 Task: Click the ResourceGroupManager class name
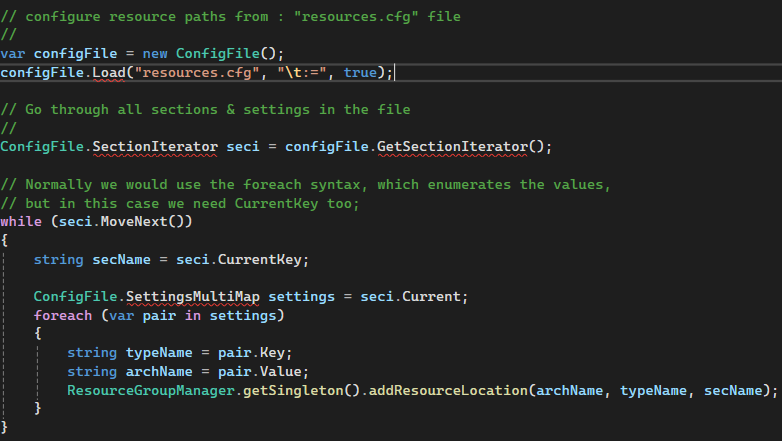click(x=151, y=391)
